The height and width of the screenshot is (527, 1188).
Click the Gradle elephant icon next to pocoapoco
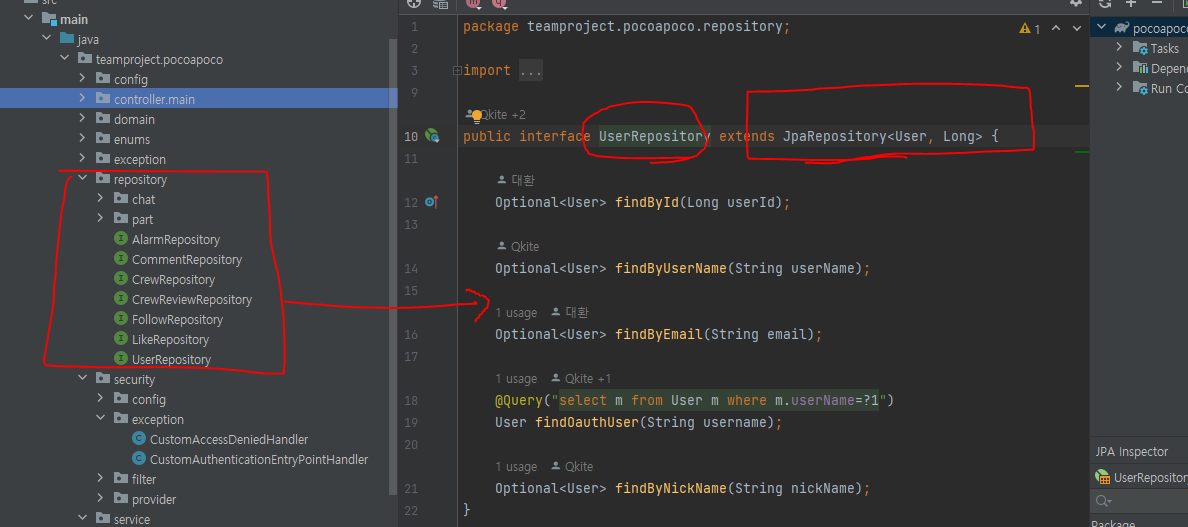pos(1121,29)
